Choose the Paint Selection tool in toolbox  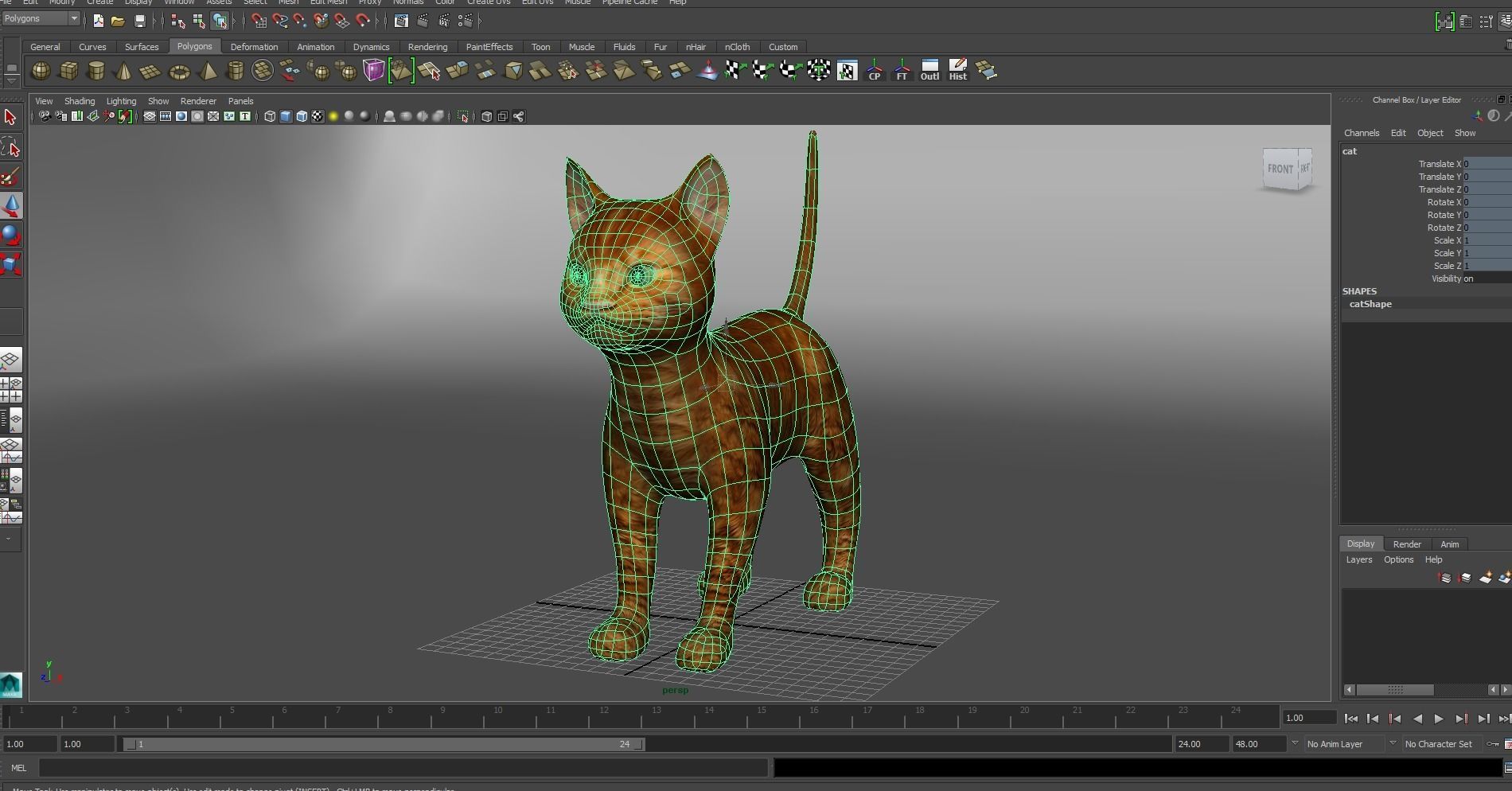[11, 177]
